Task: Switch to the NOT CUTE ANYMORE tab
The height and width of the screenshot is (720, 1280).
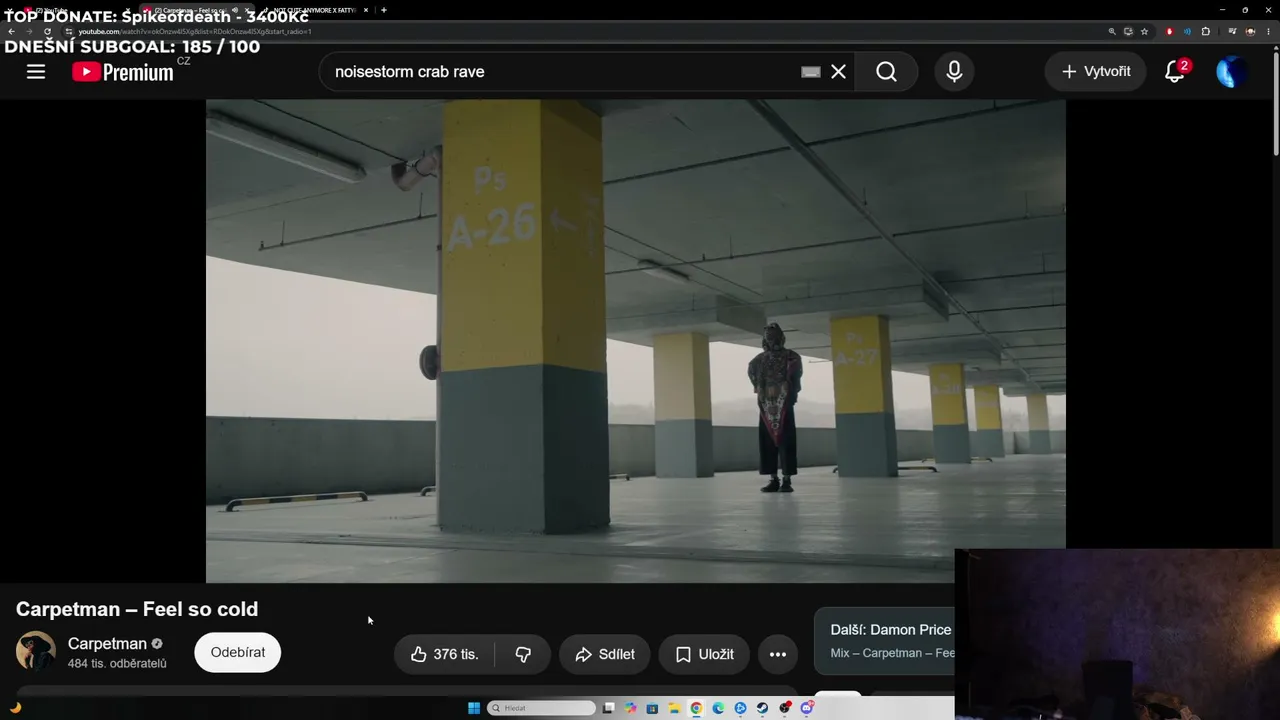Action: point(314,10)
